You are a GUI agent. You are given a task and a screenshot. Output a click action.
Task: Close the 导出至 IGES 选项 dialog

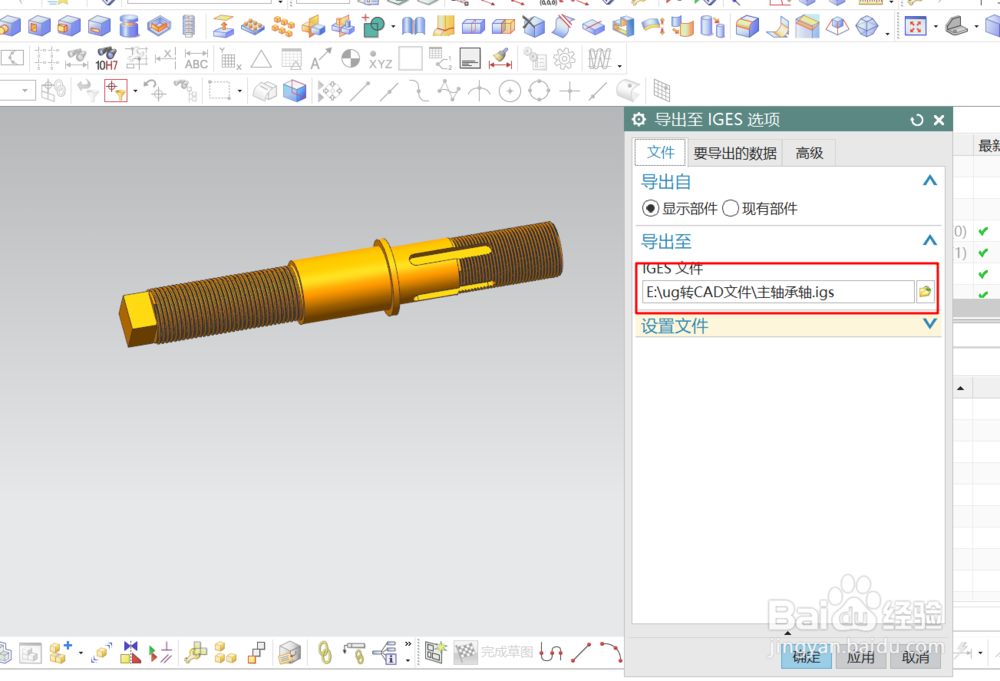[939, 120]
